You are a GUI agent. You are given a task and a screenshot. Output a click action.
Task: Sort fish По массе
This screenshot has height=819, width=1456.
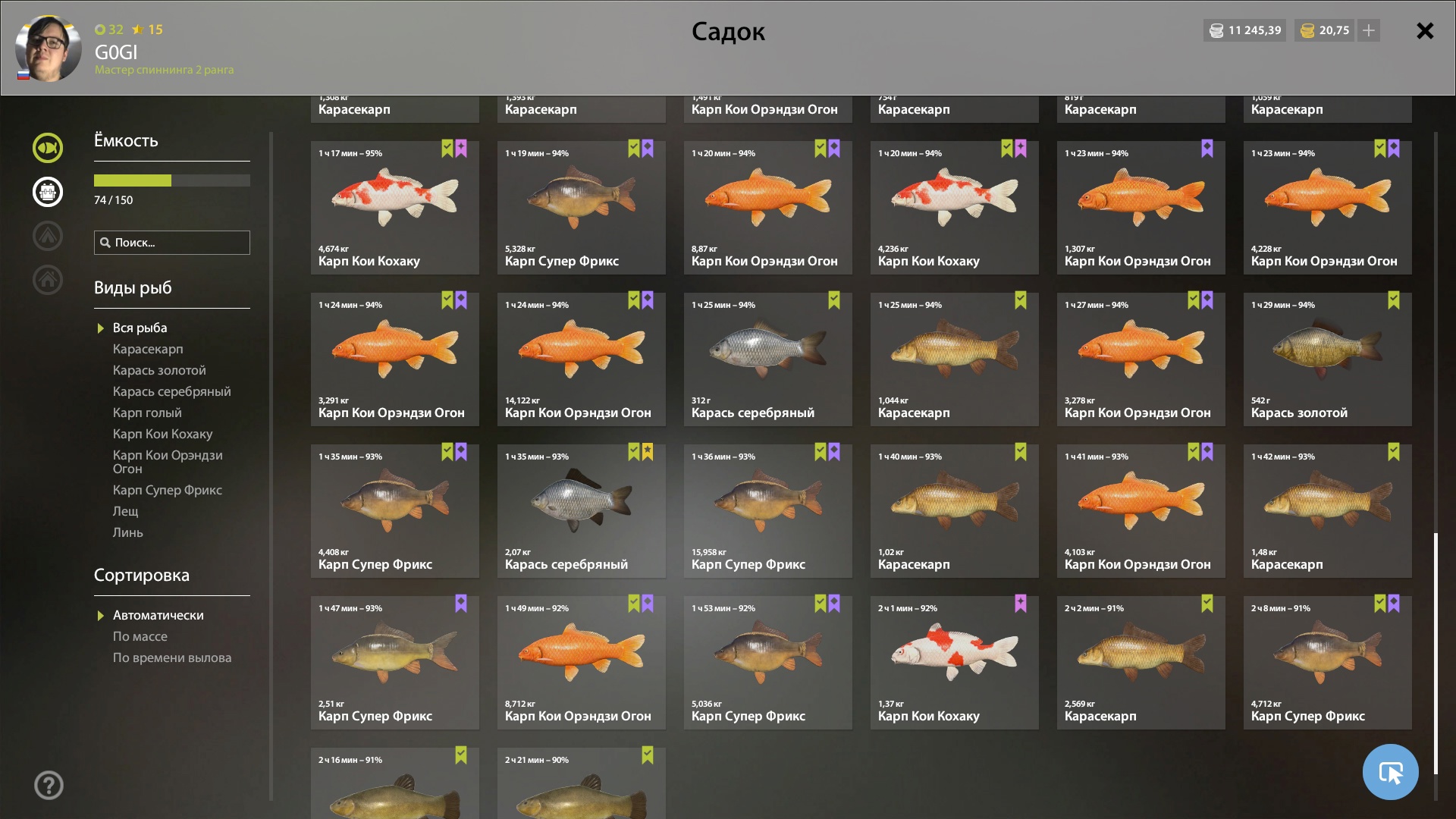coord(140,636)
